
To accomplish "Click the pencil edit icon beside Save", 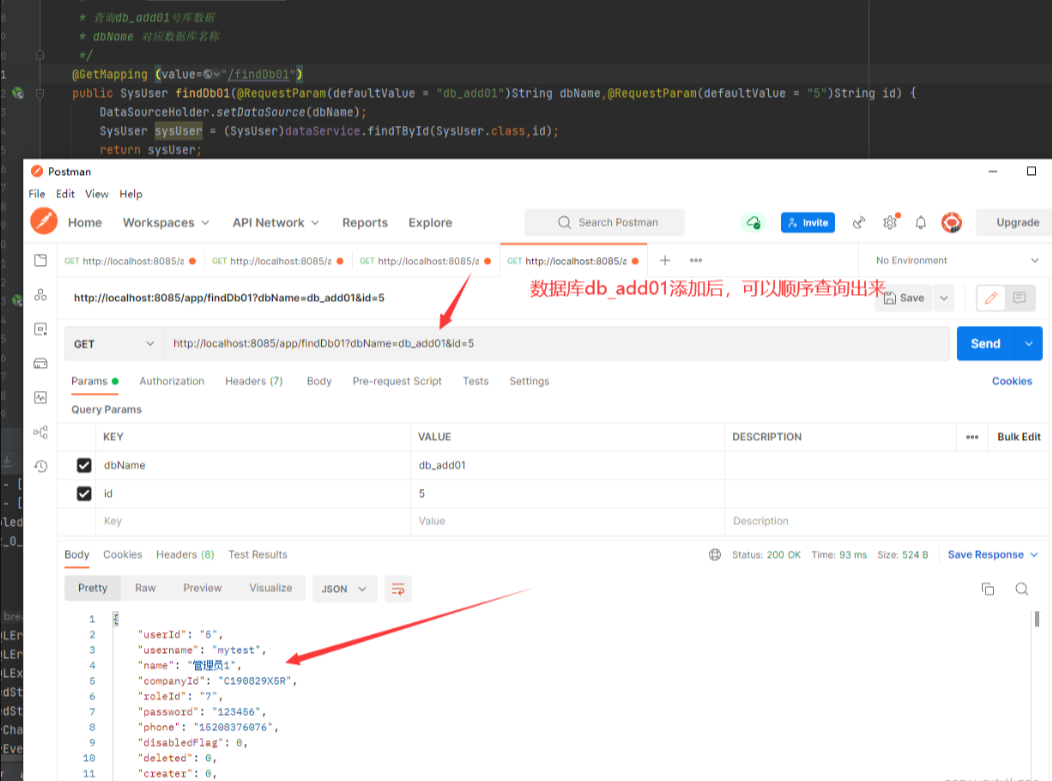I will click(x=990, y=298).
